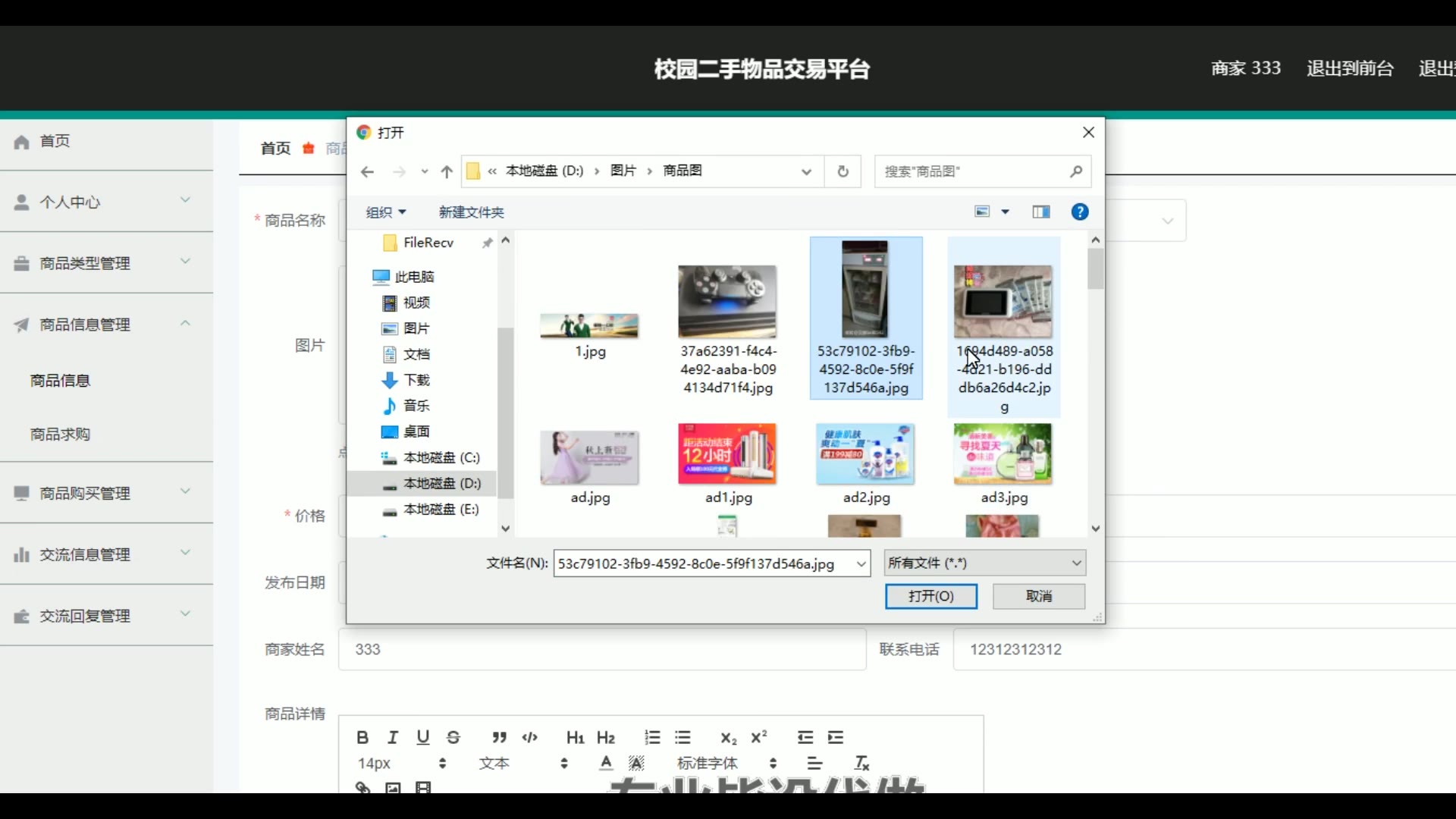This screenshot has height=819, width=1456.
Task: Go back in the file dialog
Action: pyautogui.click(x=367, y=171)
